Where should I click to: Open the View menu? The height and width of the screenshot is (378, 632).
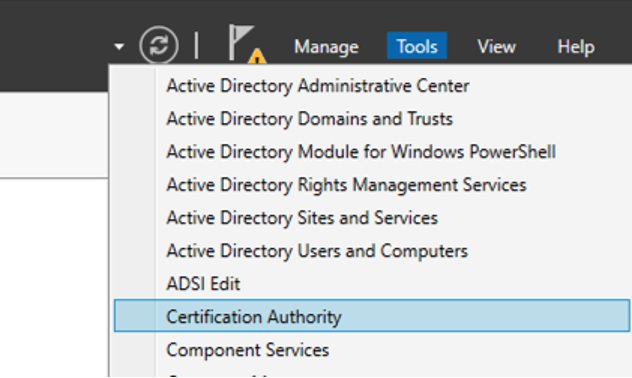tap(496, 46)
